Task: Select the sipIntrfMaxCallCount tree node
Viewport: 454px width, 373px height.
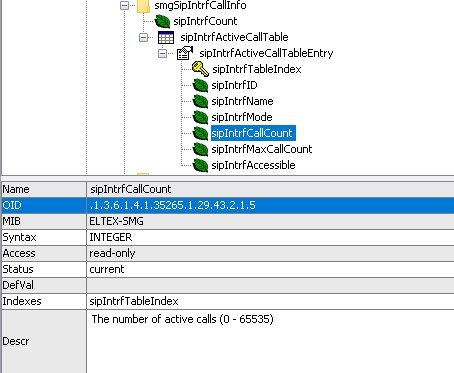Action: (x=262, y=149)
